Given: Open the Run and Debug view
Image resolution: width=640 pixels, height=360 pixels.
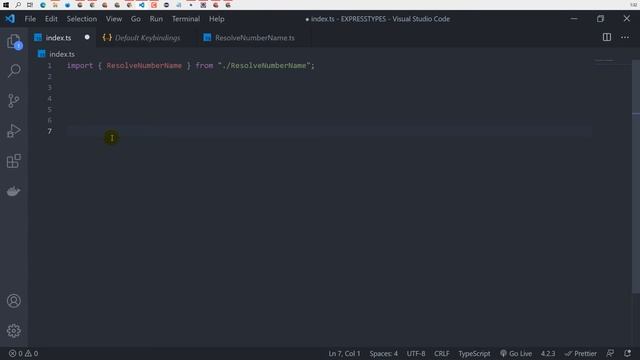Looking at the screenshot, I should (14, 131).
